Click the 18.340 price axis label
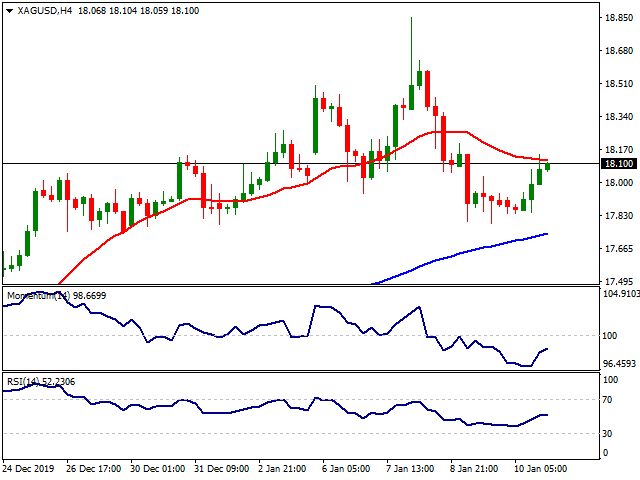640x480 pixels. click(x=619, y=117)
